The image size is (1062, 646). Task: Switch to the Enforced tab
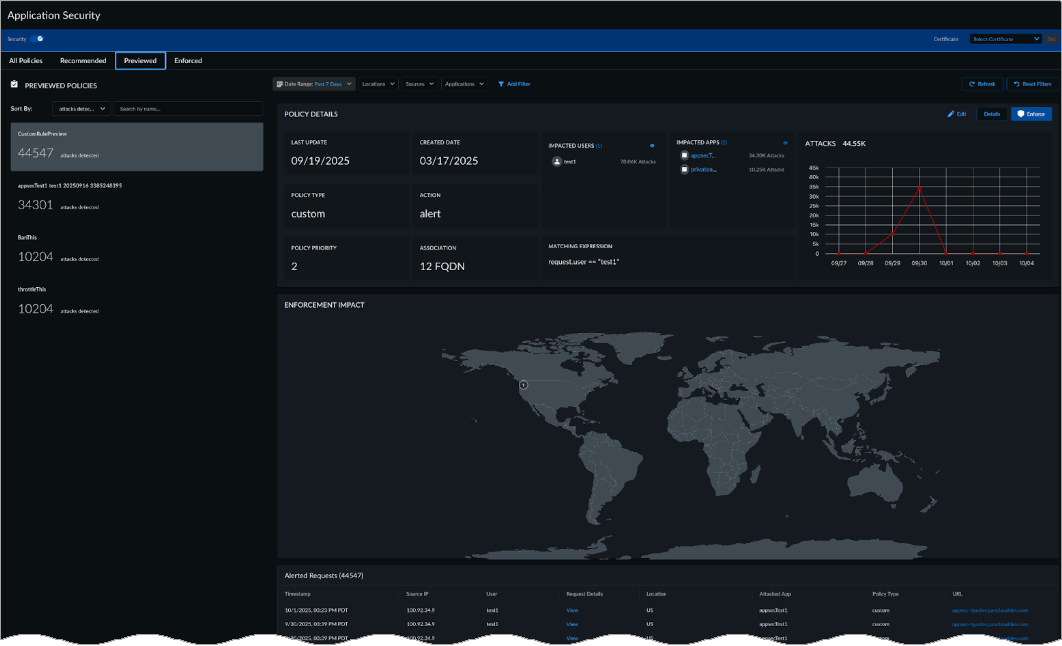(188, 61)
